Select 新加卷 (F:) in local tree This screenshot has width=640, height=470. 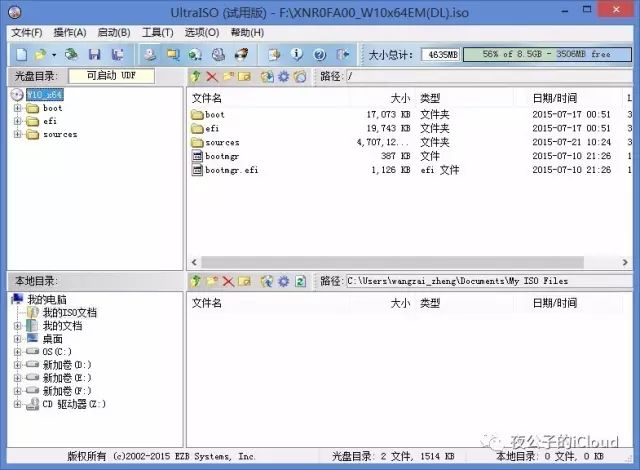[67, 391]
